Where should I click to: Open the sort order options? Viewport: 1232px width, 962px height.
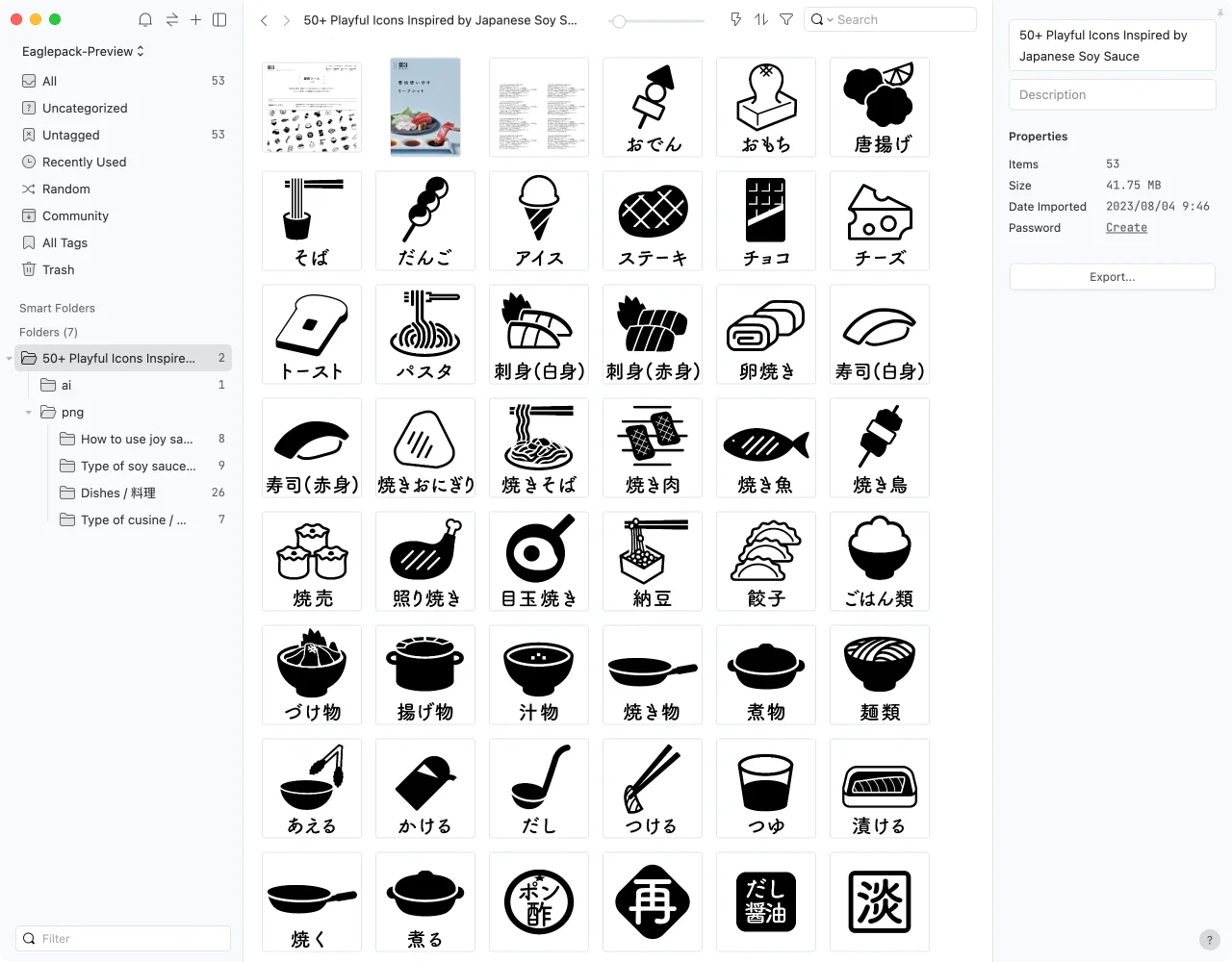coord(760,19)
